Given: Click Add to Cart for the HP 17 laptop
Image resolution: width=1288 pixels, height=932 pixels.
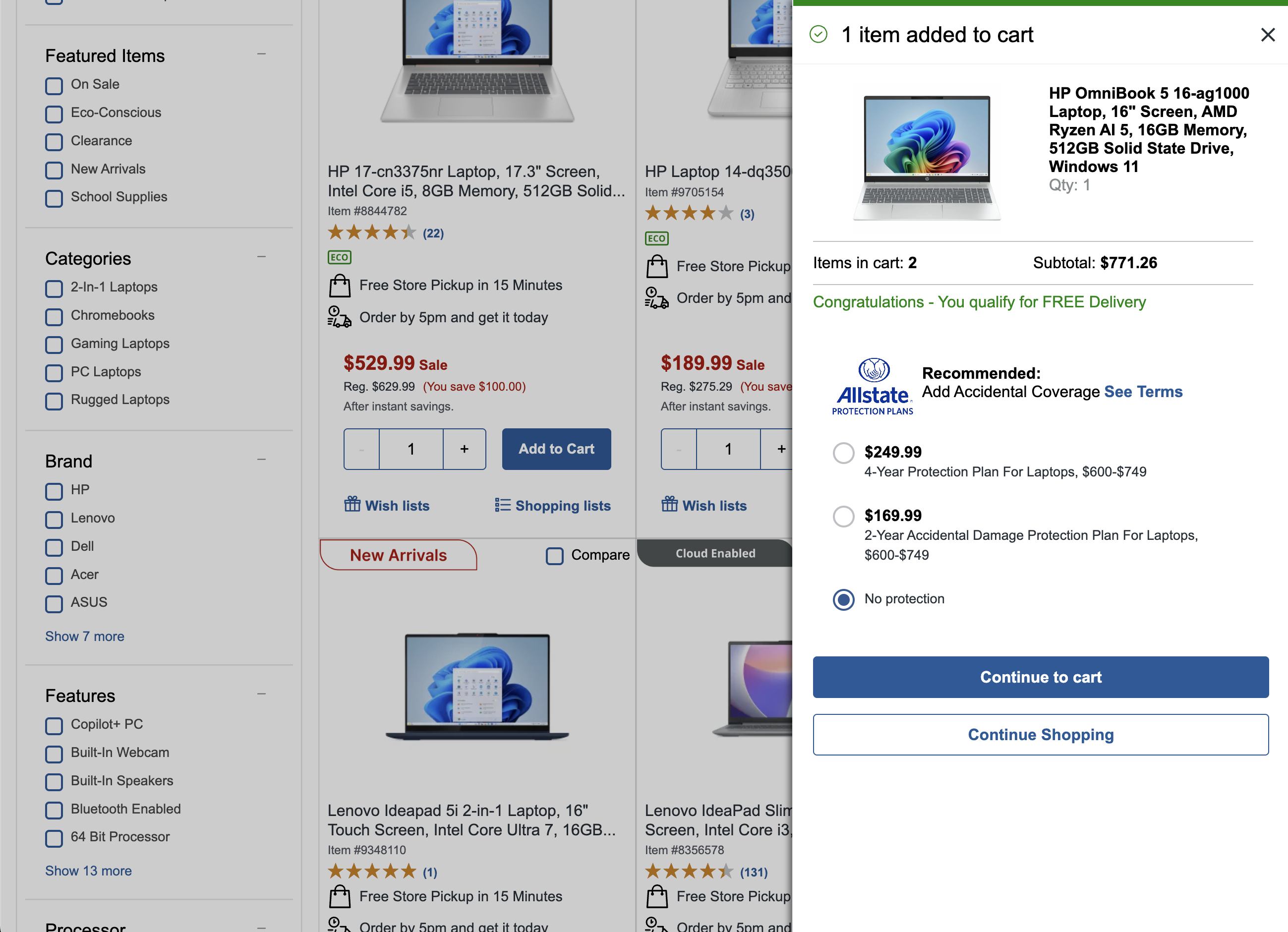Looking at the screenshot, I should click(x=556, y=449).
